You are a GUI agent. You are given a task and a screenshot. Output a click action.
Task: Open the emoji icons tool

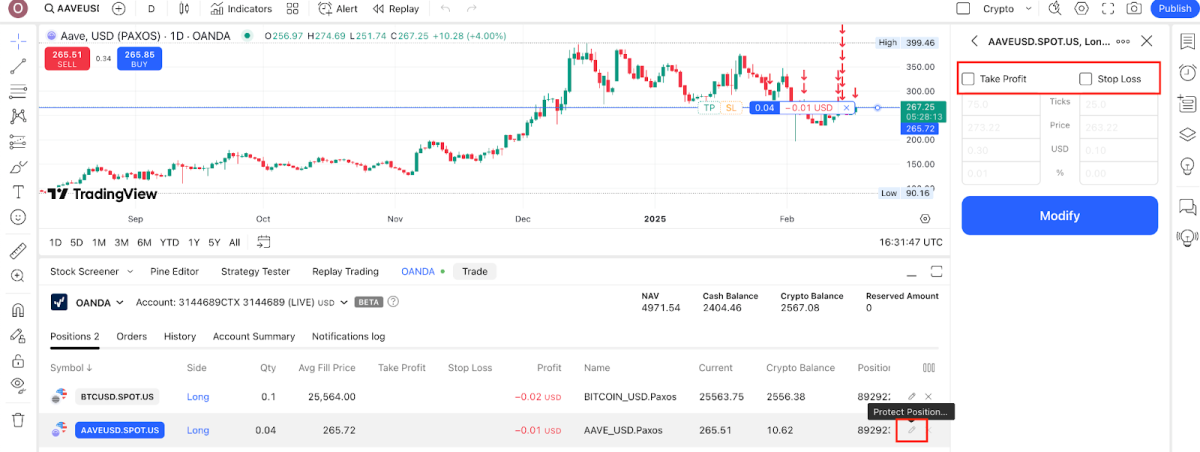(18, 216)
